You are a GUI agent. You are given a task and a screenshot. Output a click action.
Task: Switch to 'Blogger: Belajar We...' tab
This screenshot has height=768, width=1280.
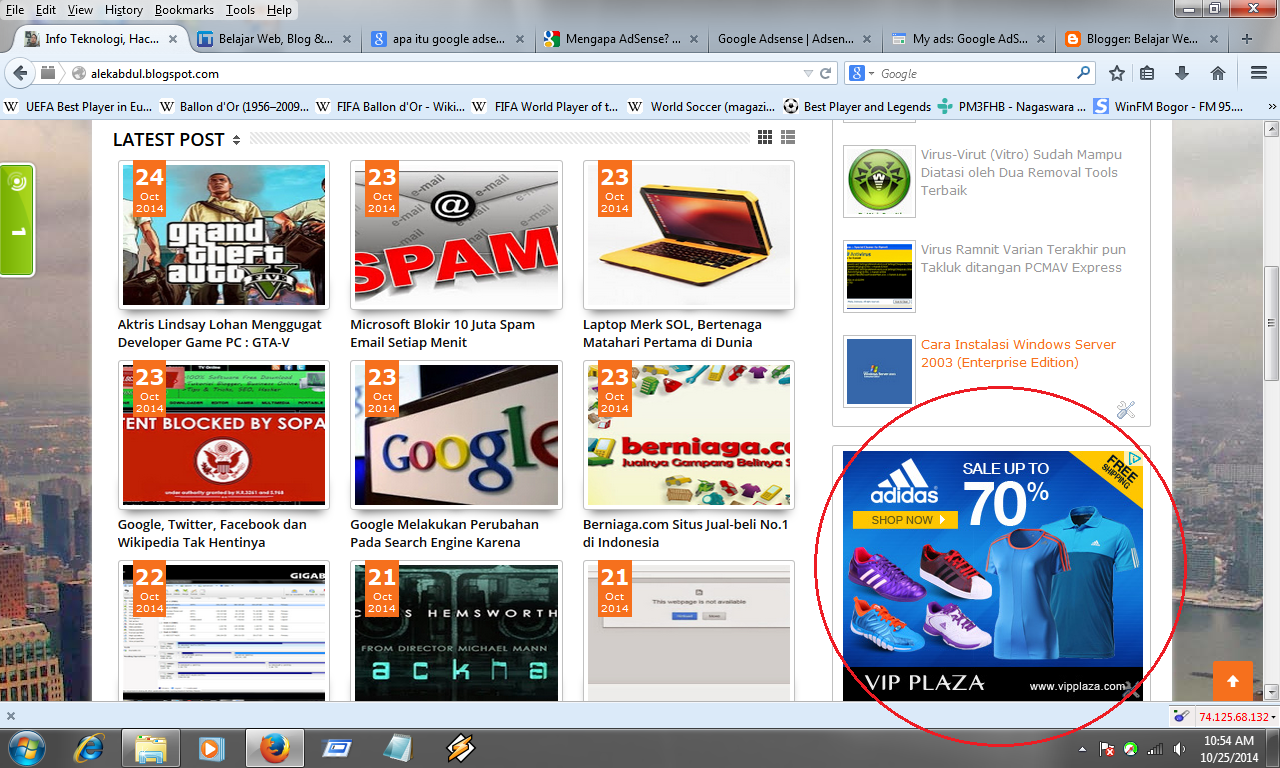click(x=1141, y=39)
